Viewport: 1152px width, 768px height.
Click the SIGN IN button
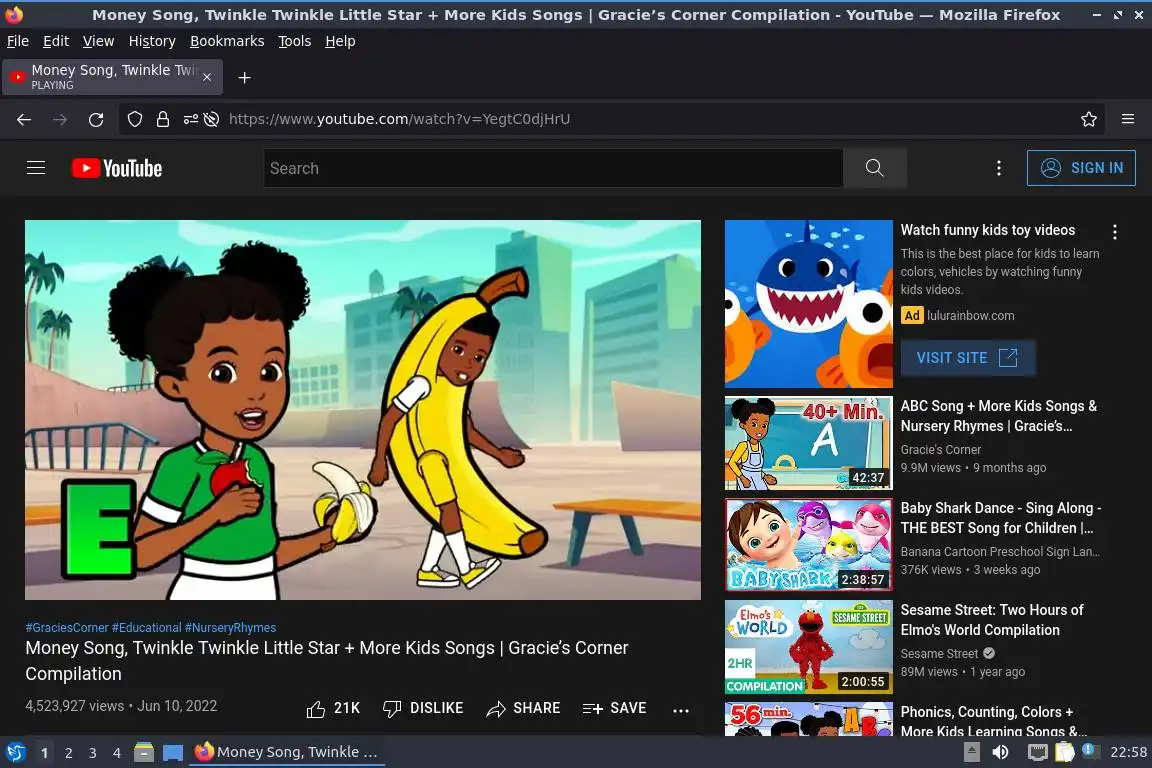1081,168
